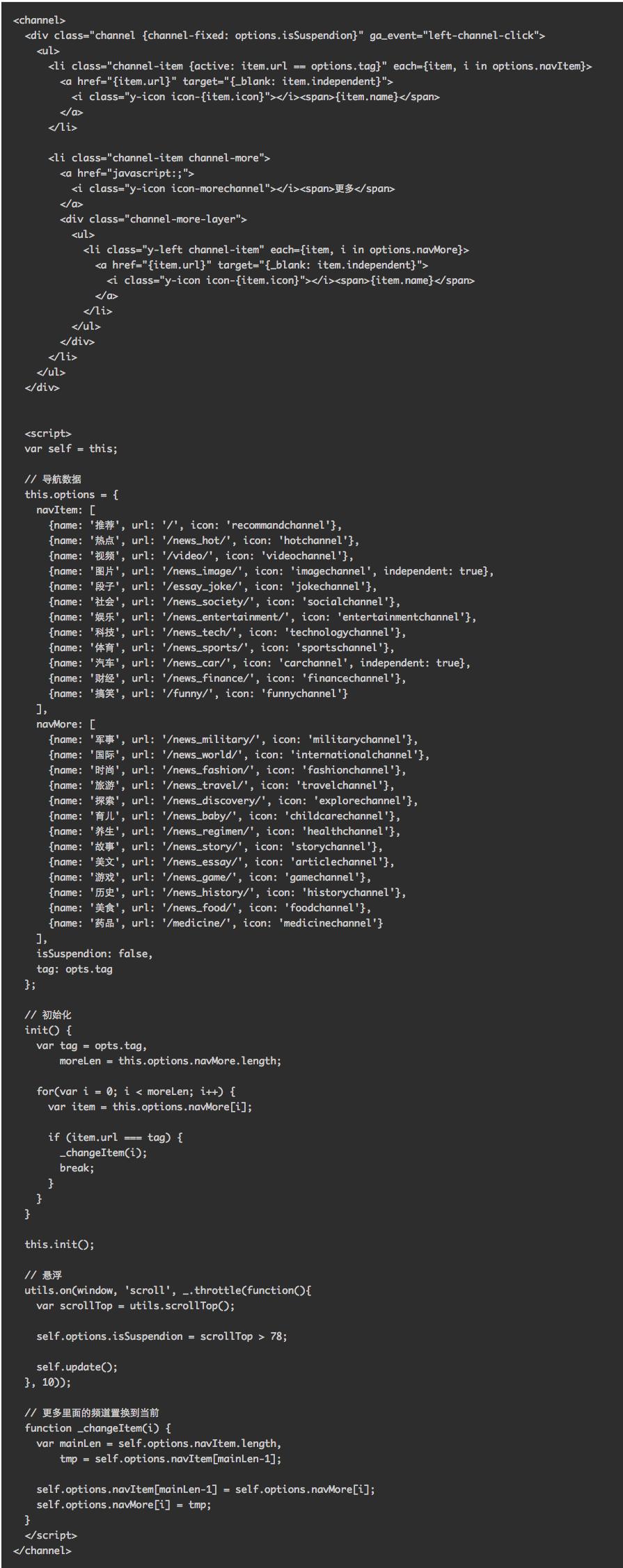The image size is (623, 1568).
Task: Click the 'break;' statement
Action: pyautogui.click(x=77, y=1168)
